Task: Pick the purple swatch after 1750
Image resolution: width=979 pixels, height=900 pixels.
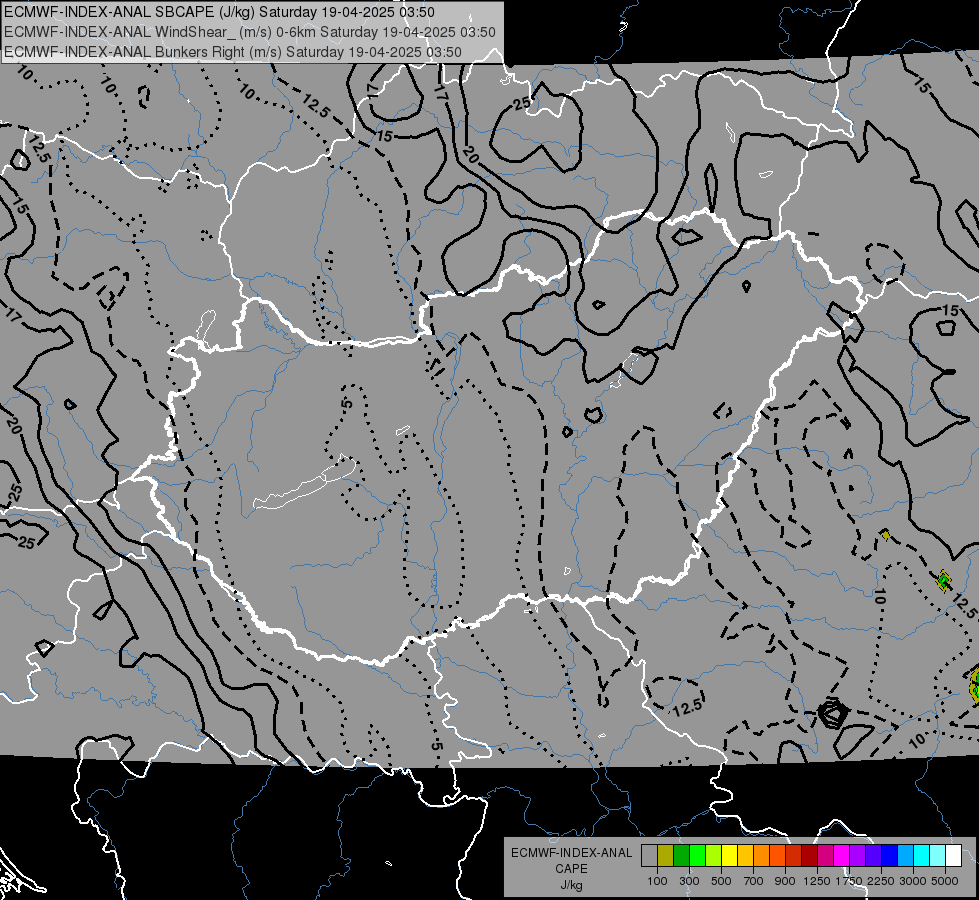Action: click(857, 856)
